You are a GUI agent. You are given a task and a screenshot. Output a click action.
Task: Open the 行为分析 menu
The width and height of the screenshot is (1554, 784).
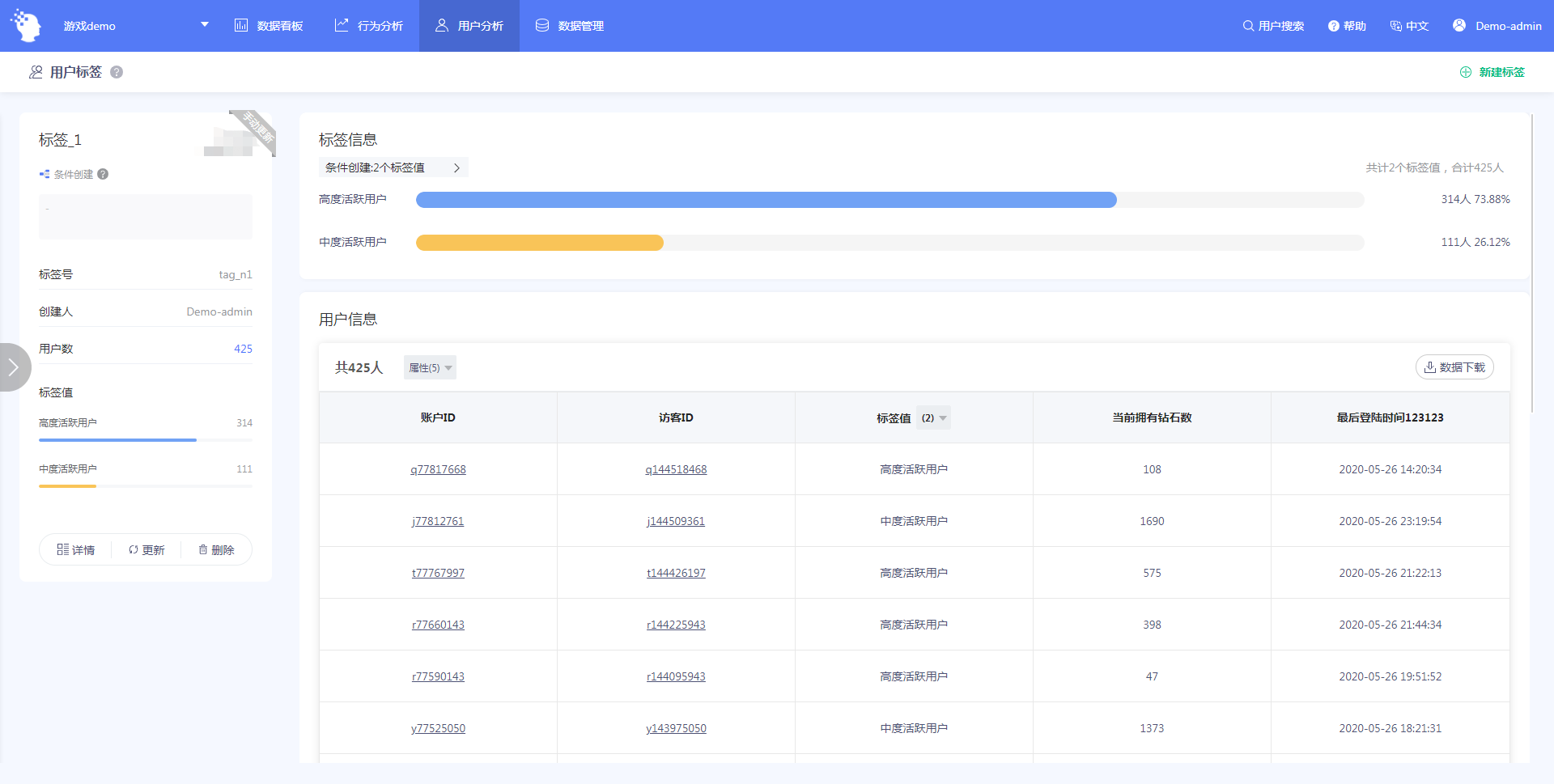[x=369, y=26]
